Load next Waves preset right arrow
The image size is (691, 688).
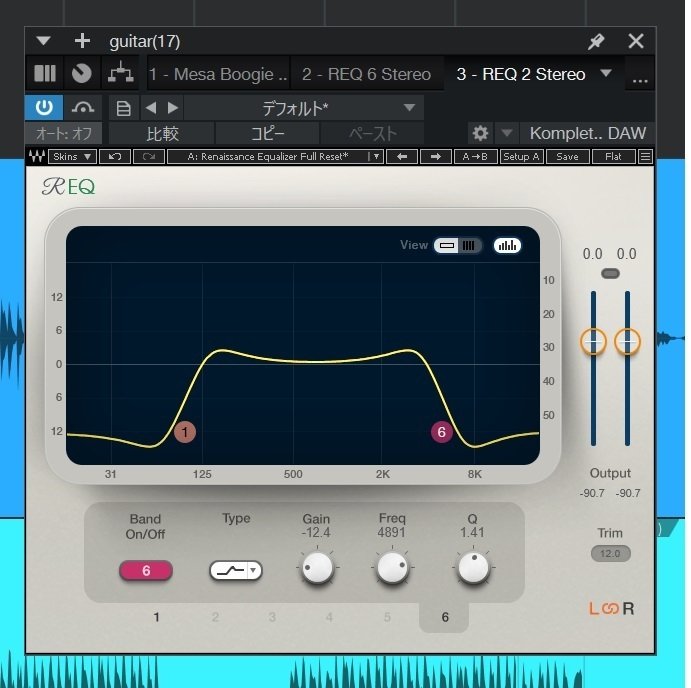click(x=436, y=156)
